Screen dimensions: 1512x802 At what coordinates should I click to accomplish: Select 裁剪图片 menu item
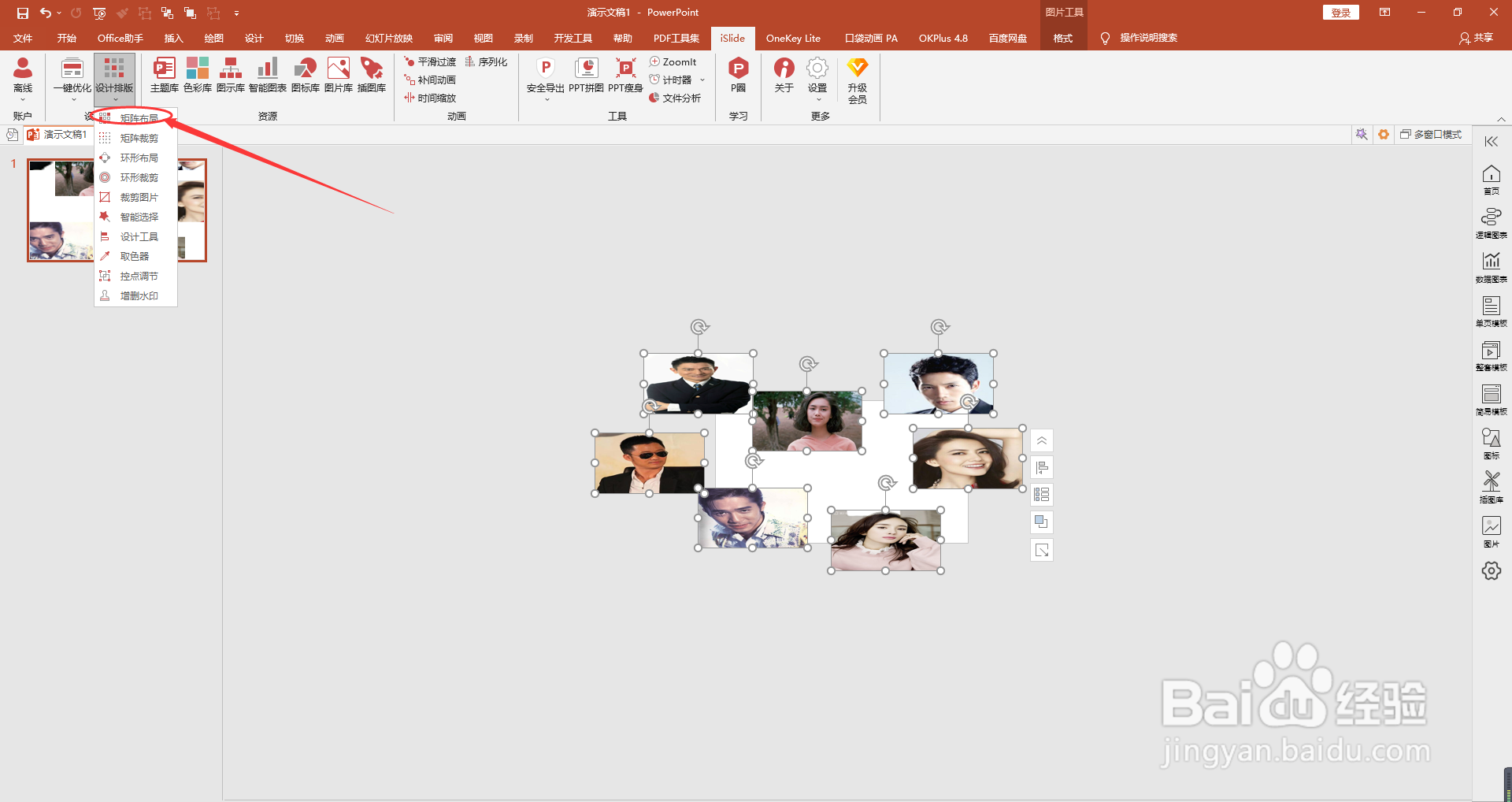135,197
